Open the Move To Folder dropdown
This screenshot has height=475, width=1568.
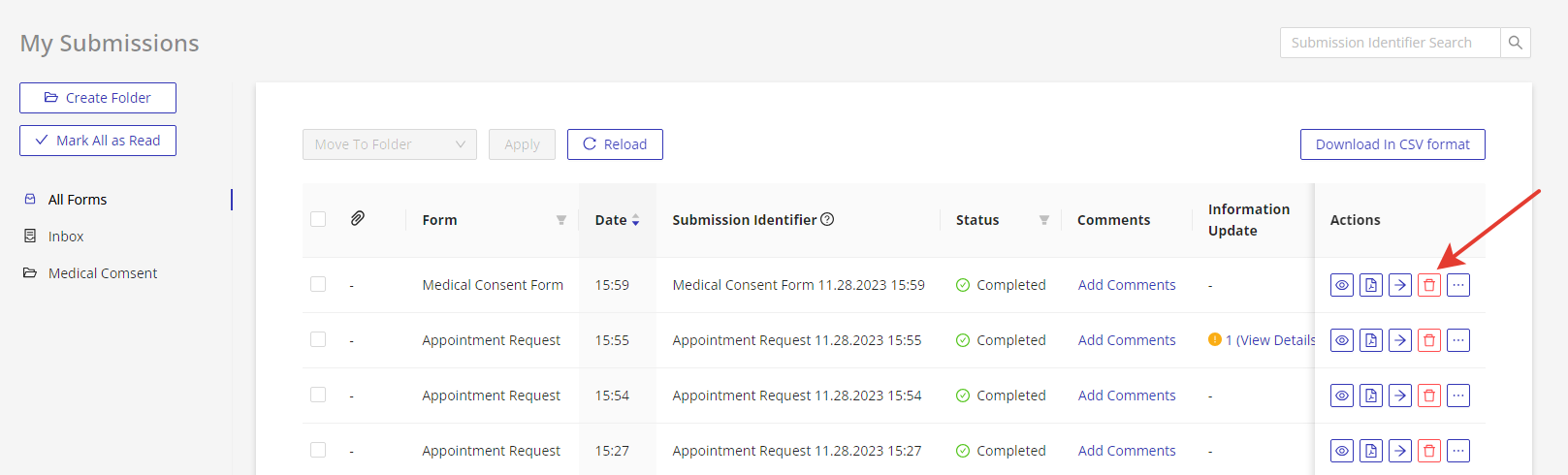tap(389, 144)
